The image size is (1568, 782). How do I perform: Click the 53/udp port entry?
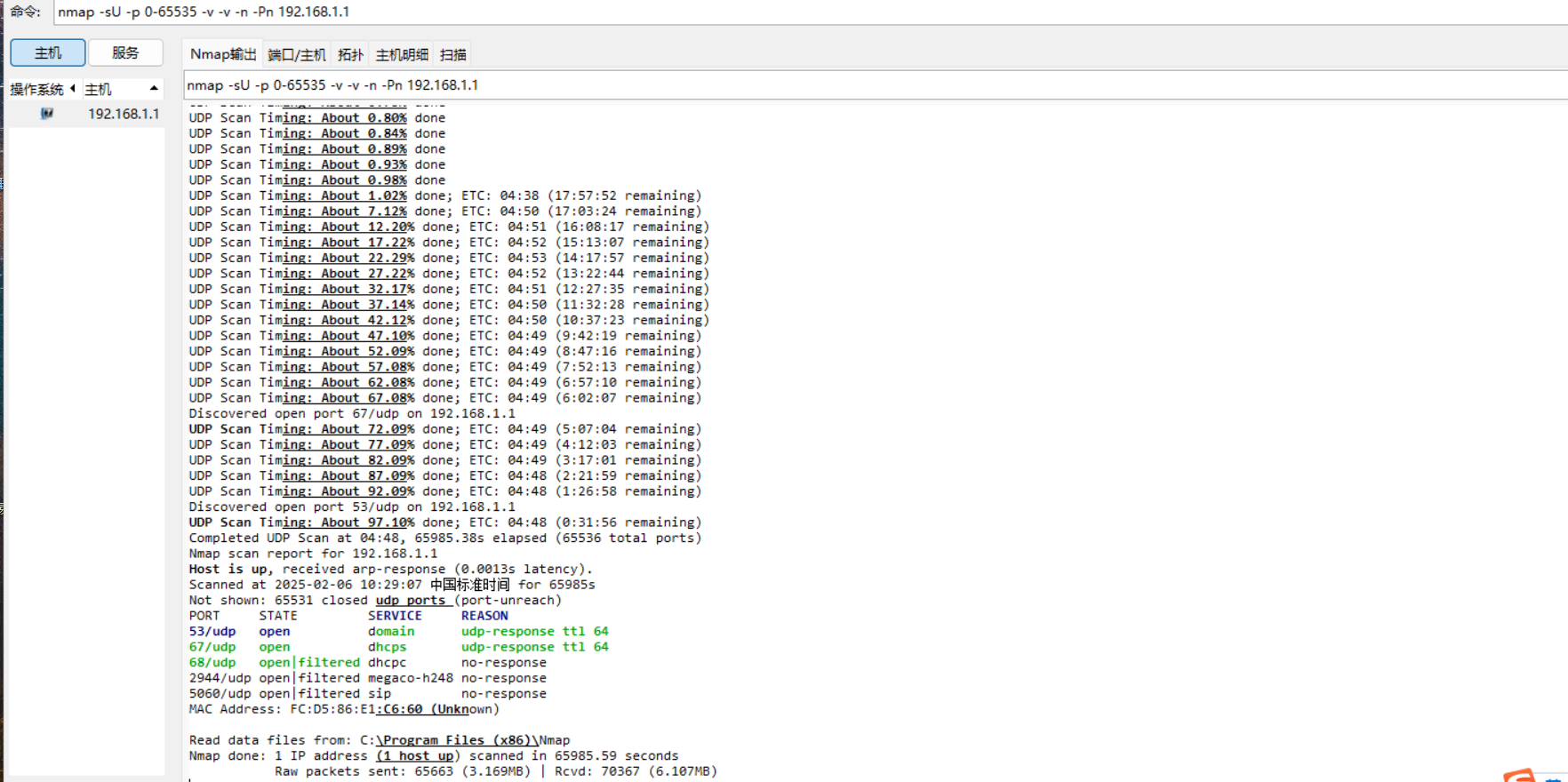click(212, 632)
